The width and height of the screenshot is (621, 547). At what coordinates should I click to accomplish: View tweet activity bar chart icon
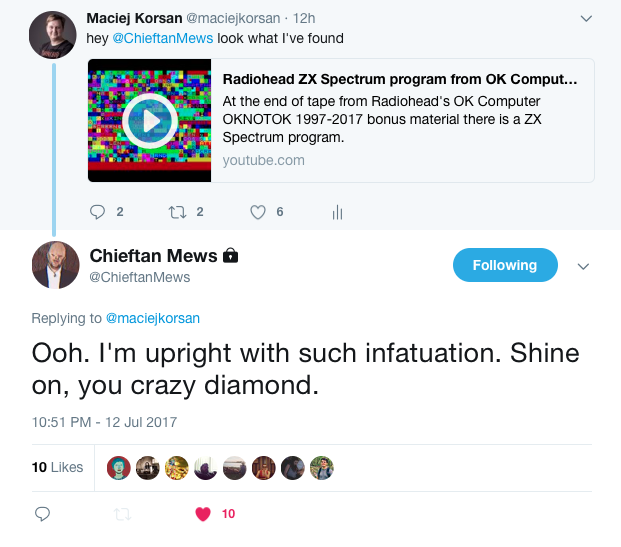pyautogui.click(x=337, y=212)
